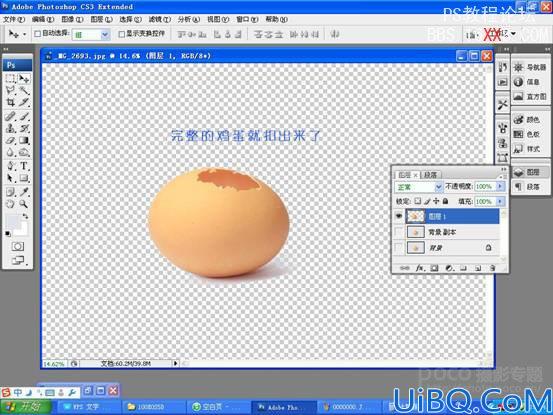This screenshot has height=415, width=553.
Task: Select the Slice tool
Action: [24, 102]
